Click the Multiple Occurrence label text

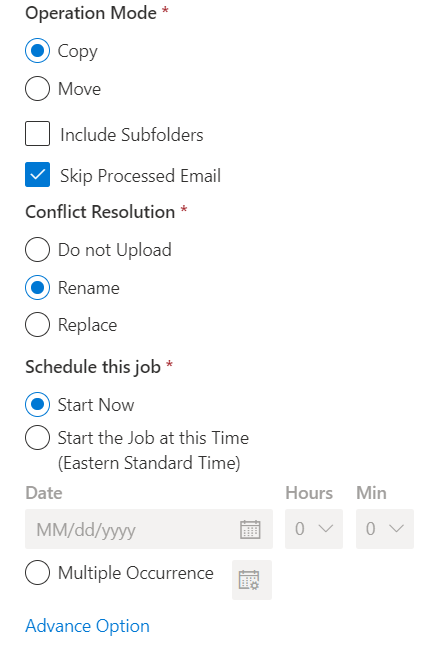point(136,573)
